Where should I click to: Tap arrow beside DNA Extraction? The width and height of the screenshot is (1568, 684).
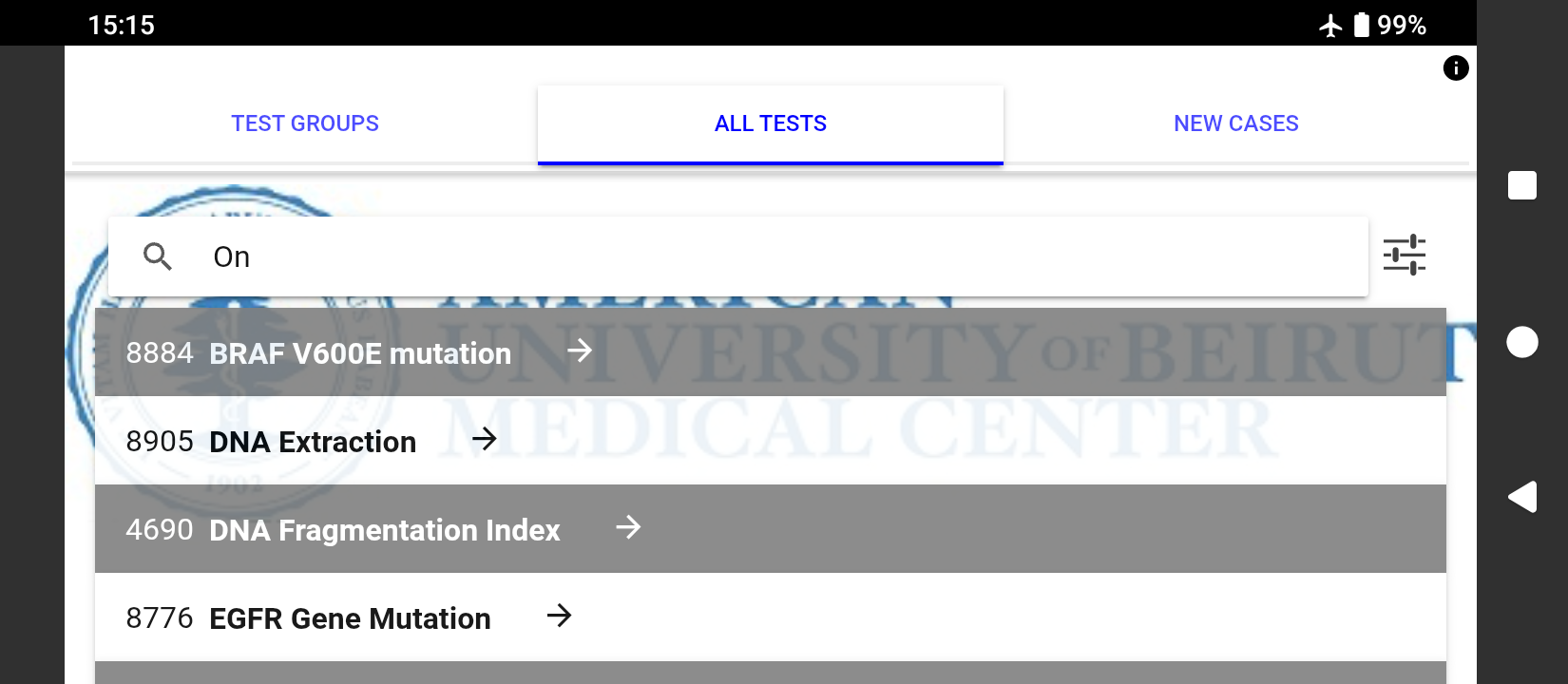(x=485, y=439)
